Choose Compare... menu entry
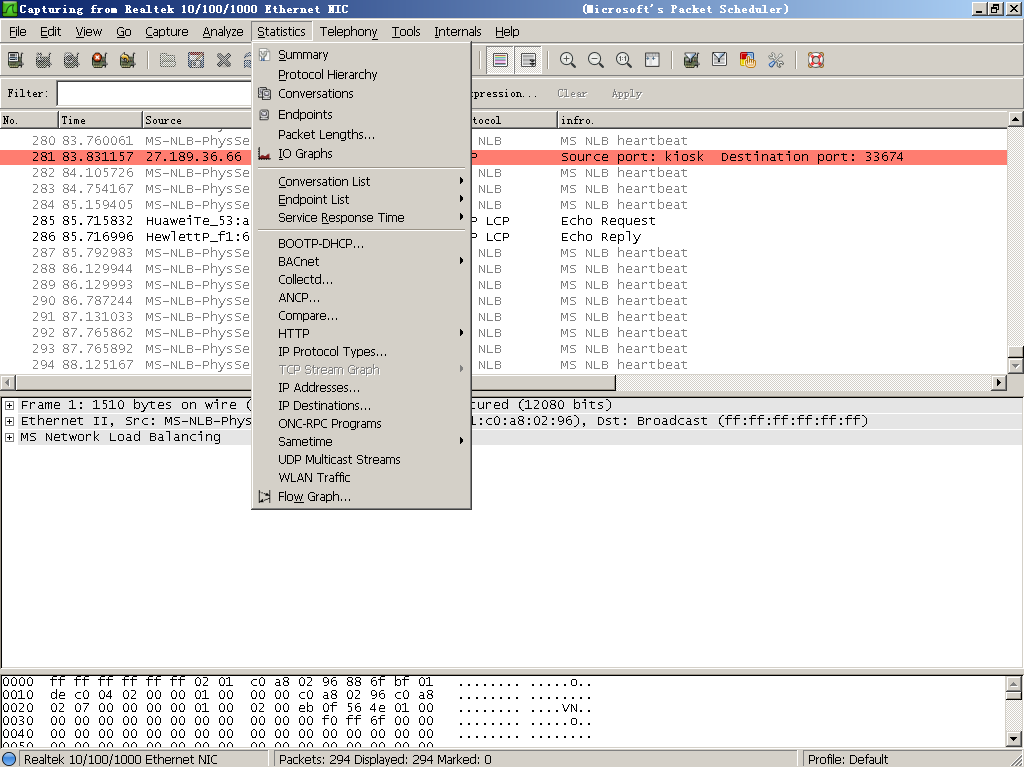The height and width of the screenshot is (768, 1024). pos(361,315)
